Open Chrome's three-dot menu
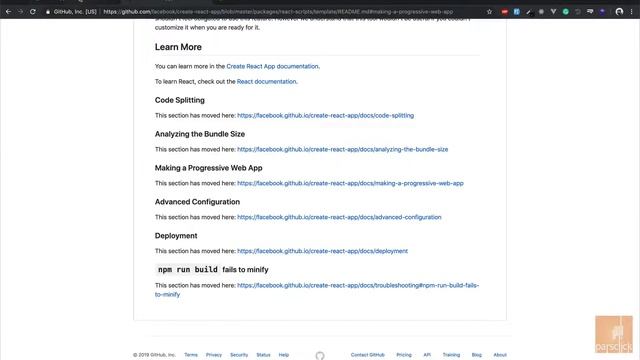Image resolution: width=640 pixels, height=360 pixels. click(x=631, y=12)
